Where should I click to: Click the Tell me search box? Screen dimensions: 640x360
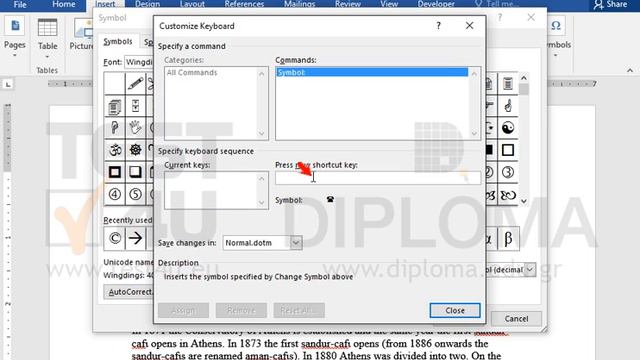497,4
